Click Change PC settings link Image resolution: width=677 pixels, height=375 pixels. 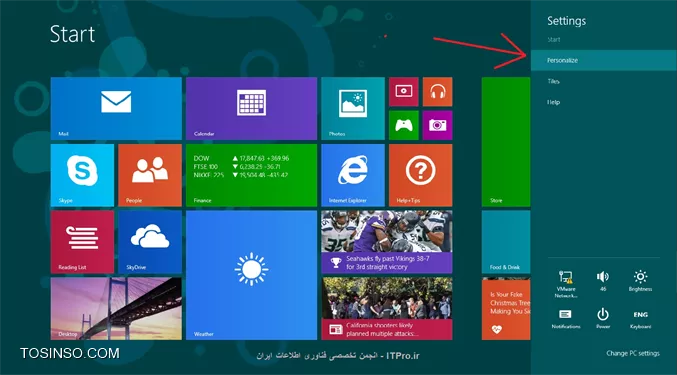pyautogui.click(x=633, y=353)
